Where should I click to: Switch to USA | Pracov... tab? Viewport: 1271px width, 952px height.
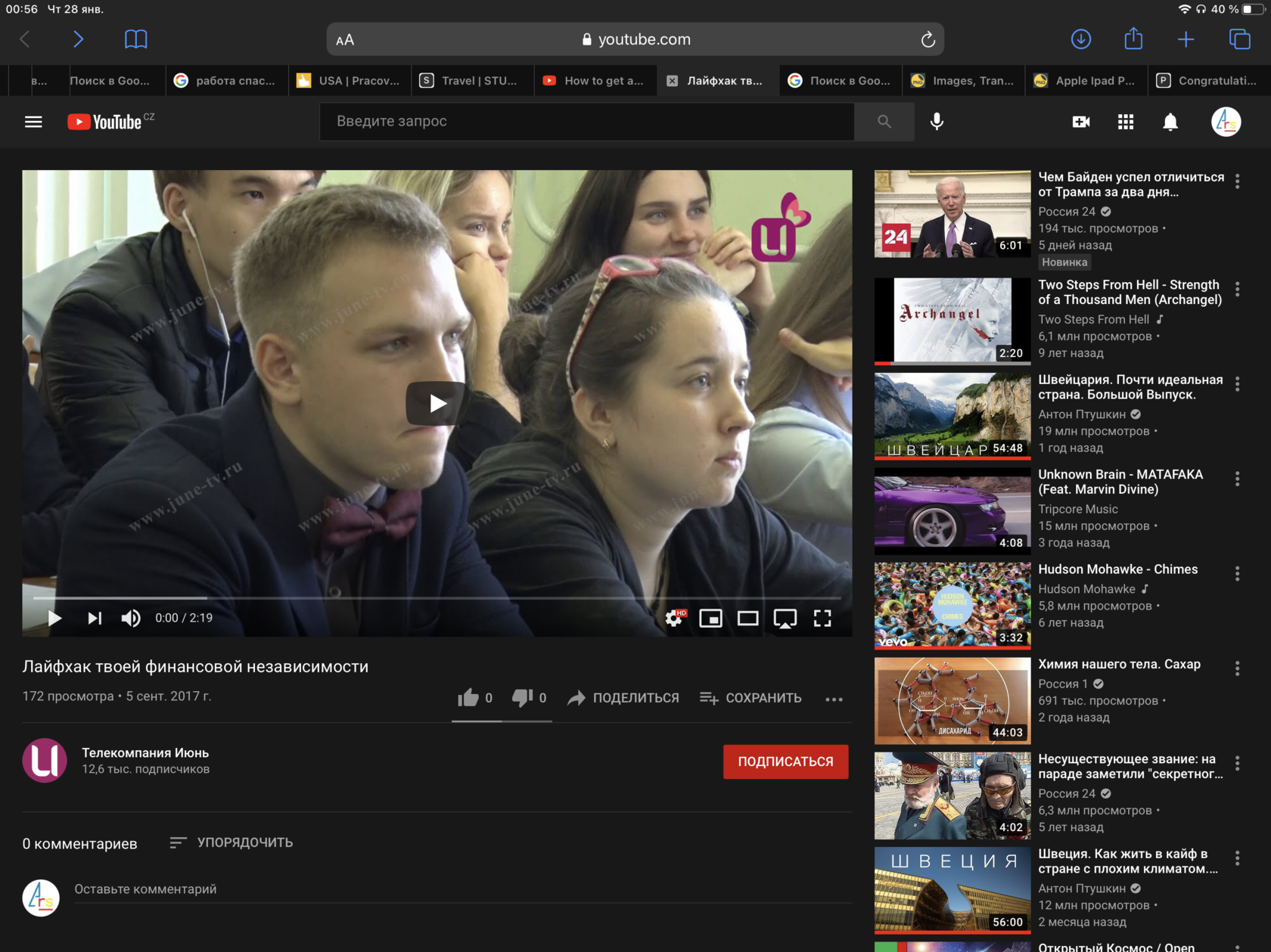[x=349, y=80]
